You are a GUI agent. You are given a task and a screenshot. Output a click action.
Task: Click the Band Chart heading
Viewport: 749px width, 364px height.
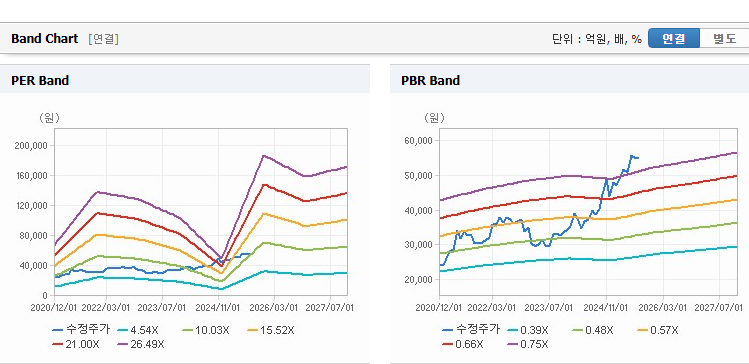click(x=44, y=39)
